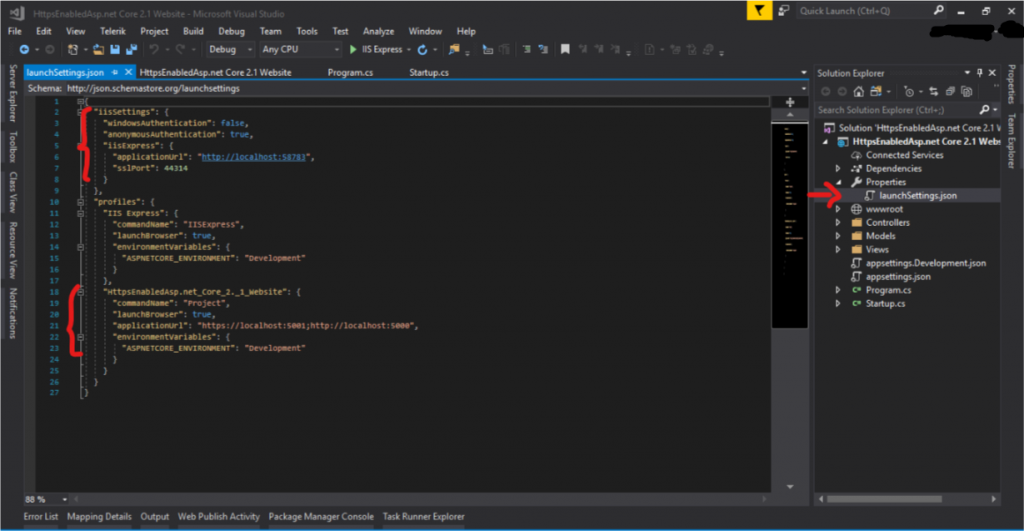Expand the Views folder
Image resolution: width=1024 pixels, height=531 pixels.
[x=838, y=249]
